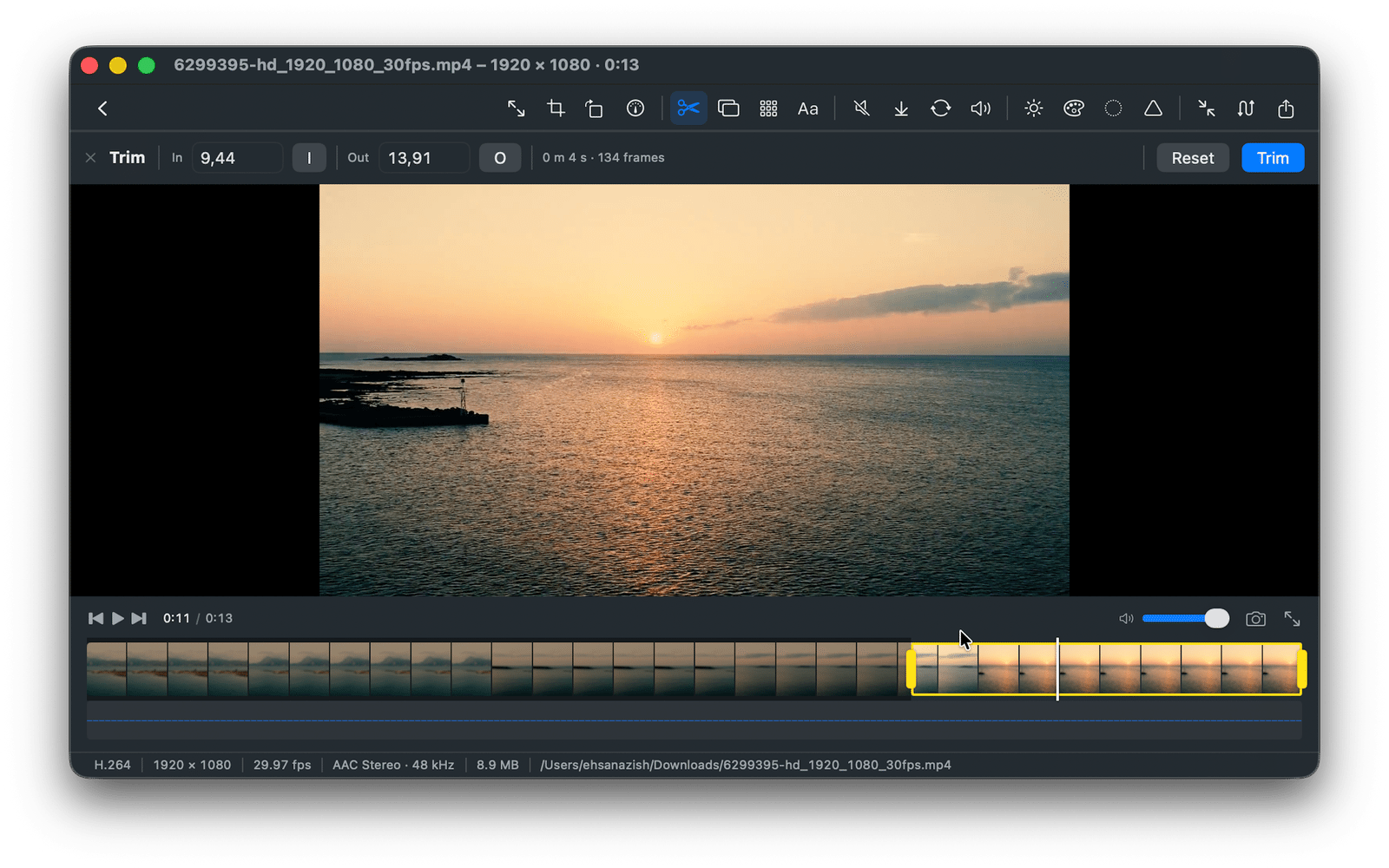This screenshot has height=868, width=1389.
Task: Click the Reset button
Action: pyautogui.click(x=1193, y=158)
